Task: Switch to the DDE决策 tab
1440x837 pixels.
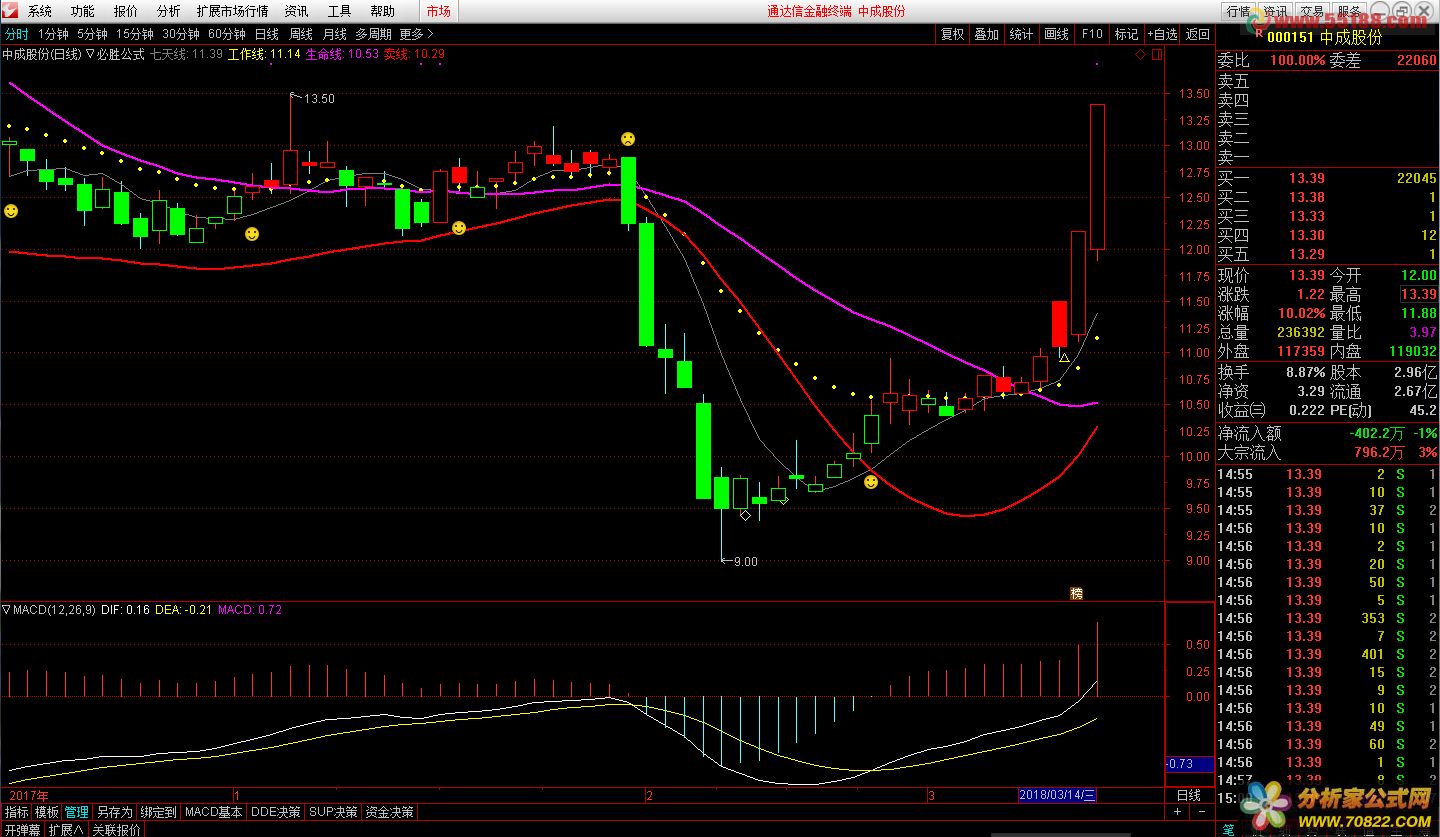Action: (x=275, y=812)
